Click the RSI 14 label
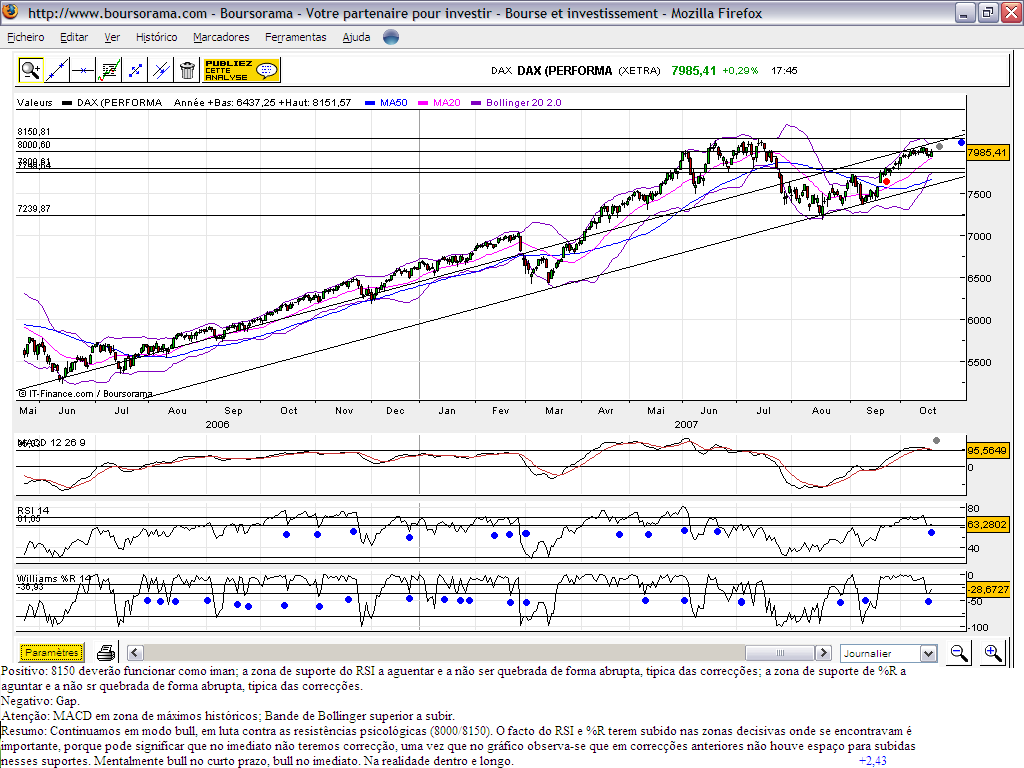This screenshot has width=1024, height=768. point(33,511)
